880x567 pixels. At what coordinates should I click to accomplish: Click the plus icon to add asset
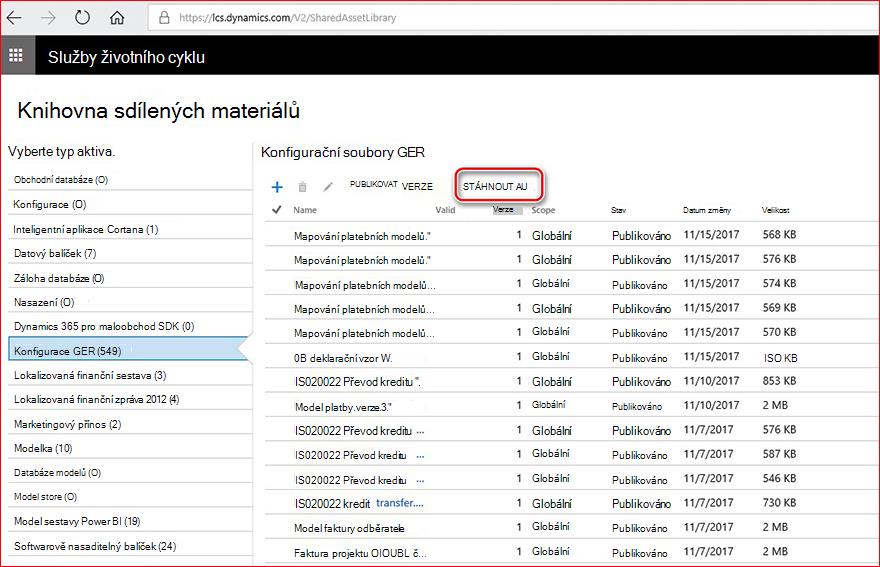click(x=277, y=187)
